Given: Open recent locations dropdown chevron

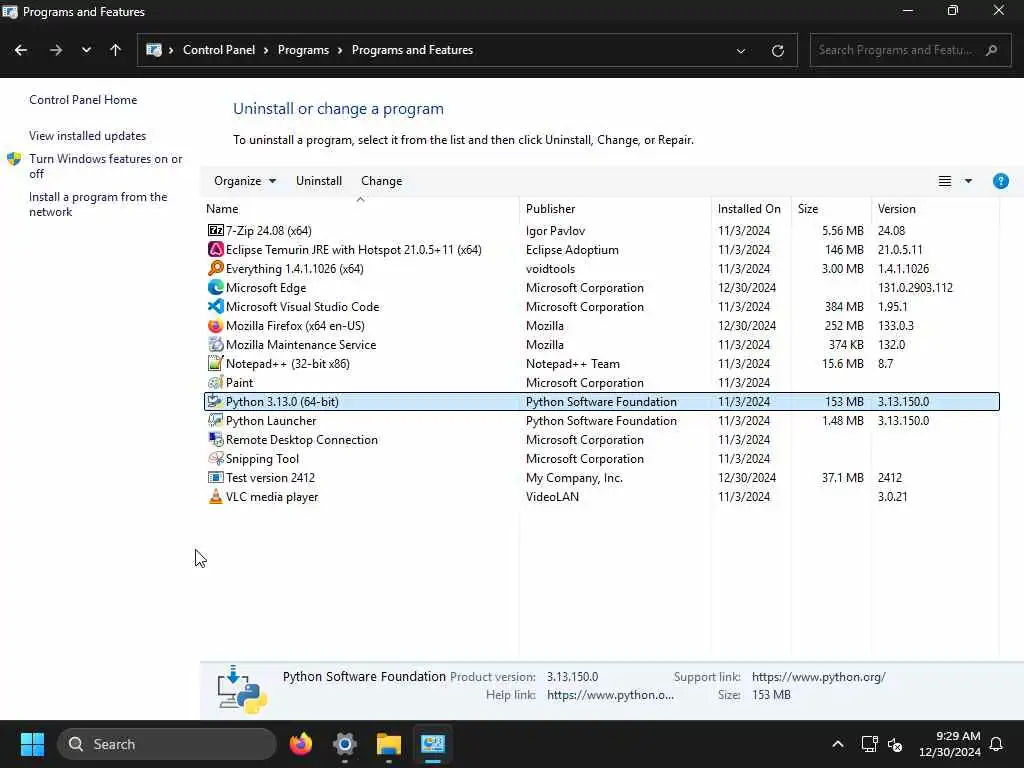Looking at the screenshot, I should pos(86,50).
